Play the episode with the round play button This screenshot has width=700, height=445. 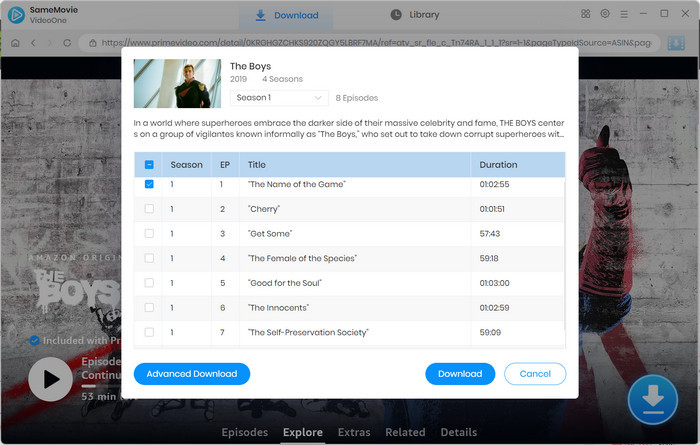click(50, 379)
